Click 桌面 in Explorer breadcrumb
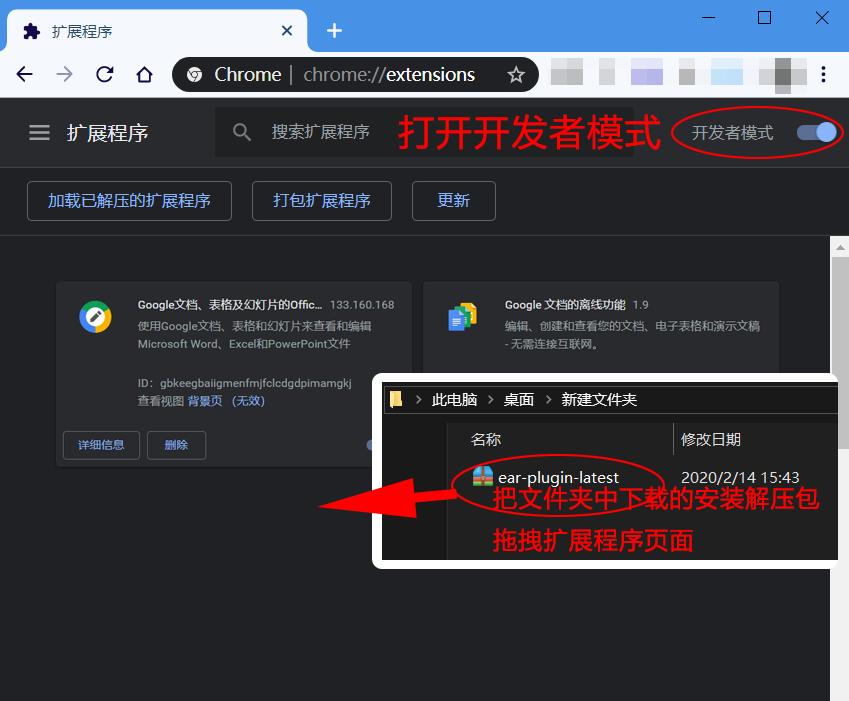 [519, 400]
